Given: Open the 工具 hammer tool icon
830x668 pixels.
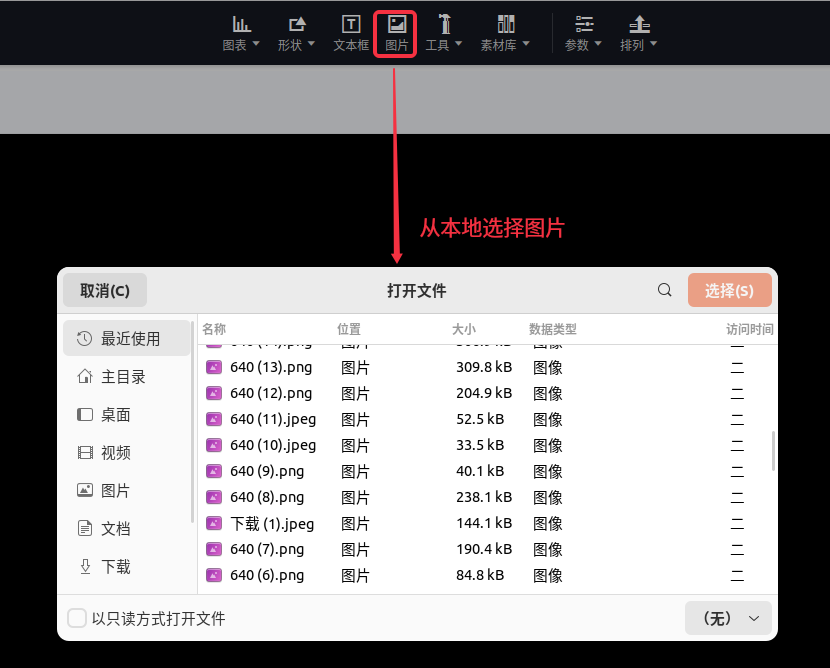Looking at the screenshot, I should [444, 24].
